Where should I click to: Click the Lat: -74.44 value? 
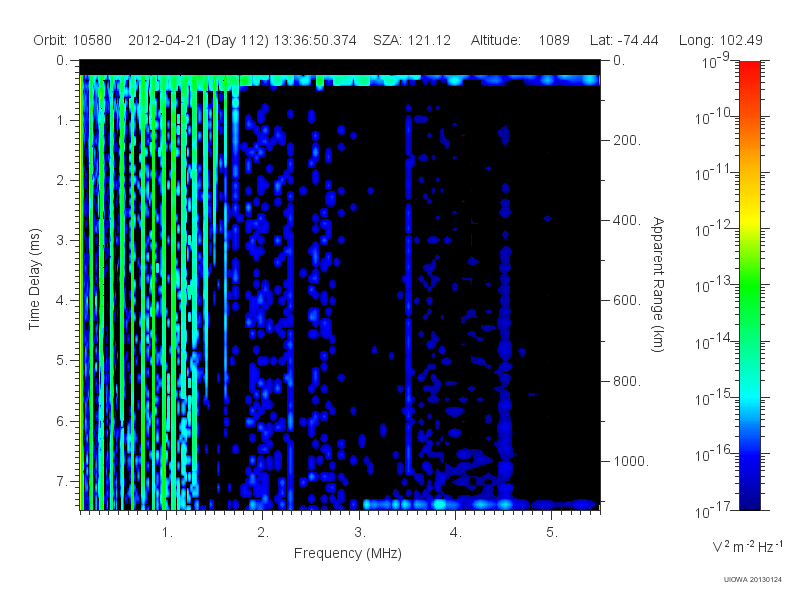point(624,40)
